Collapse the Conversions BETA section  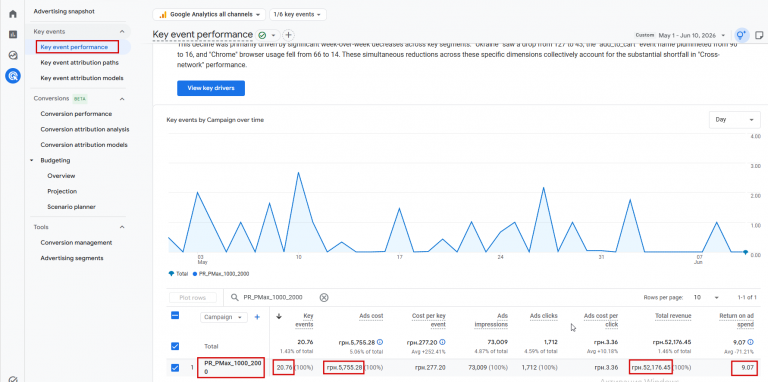(122, 98)
